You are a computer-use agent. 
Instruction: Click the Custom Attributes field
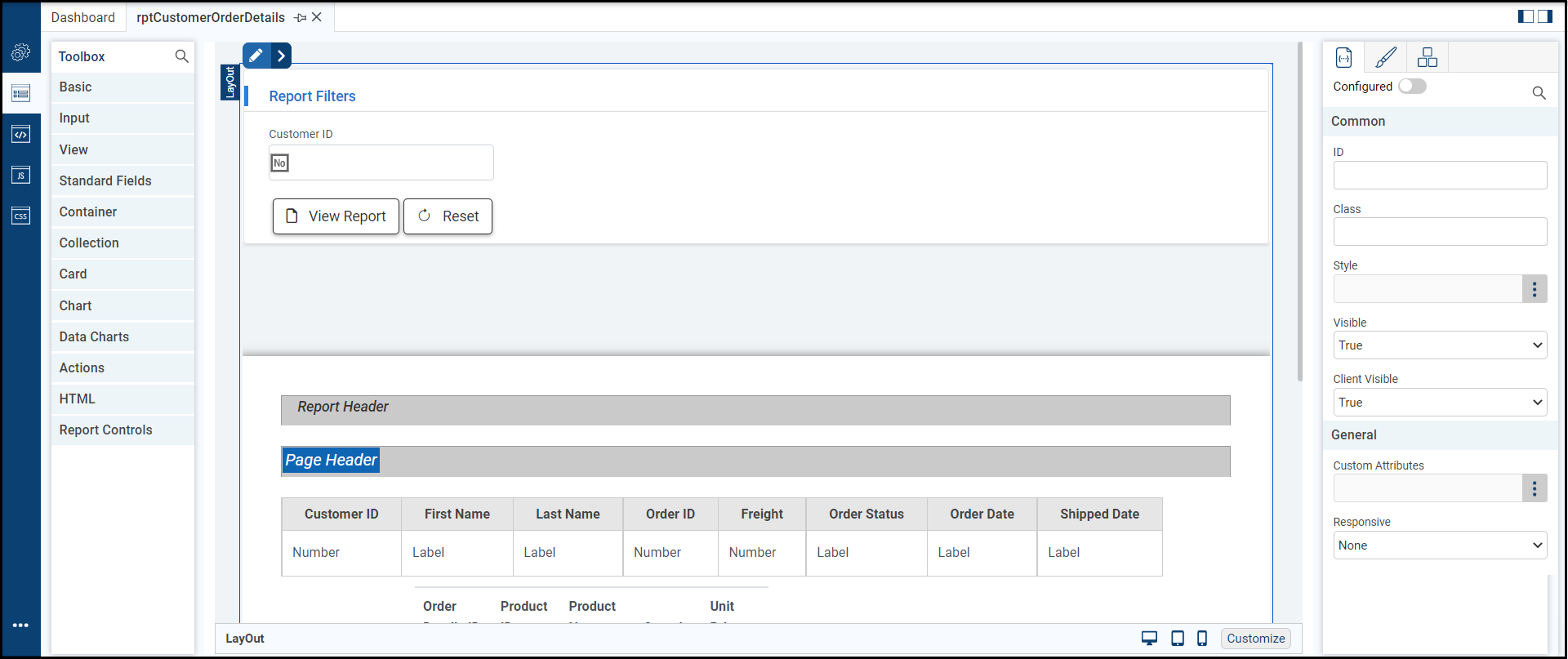(1428, 488)
